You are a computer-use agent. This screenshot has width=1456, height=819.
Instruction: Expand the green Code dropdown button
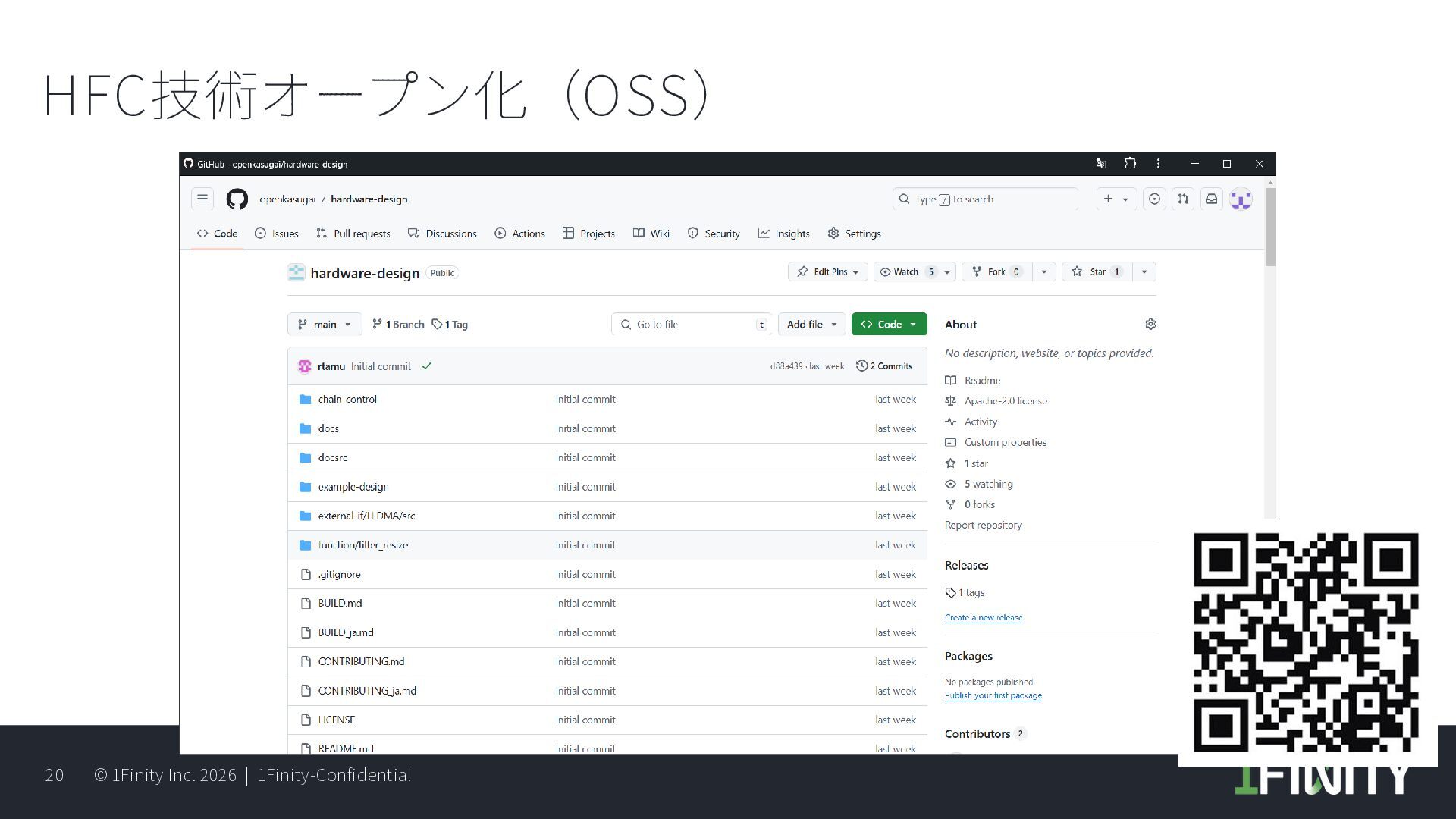click(889, 325)
